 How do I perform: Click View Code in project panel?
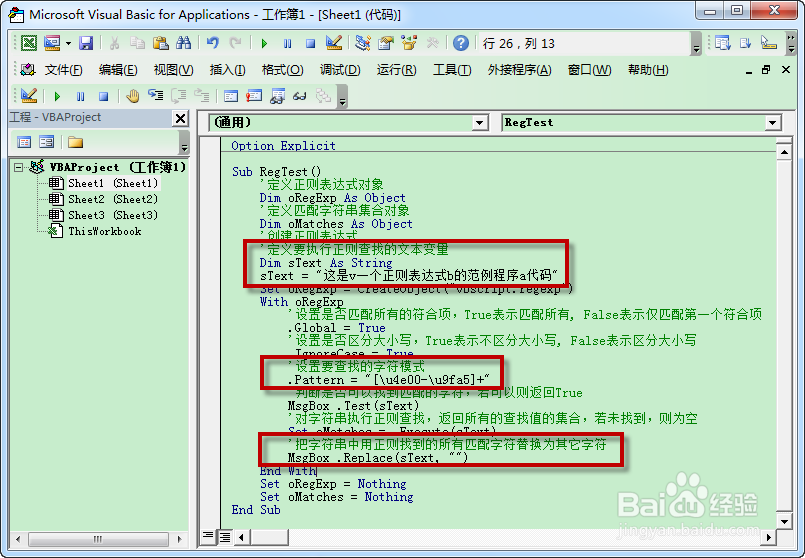(24, 142)
